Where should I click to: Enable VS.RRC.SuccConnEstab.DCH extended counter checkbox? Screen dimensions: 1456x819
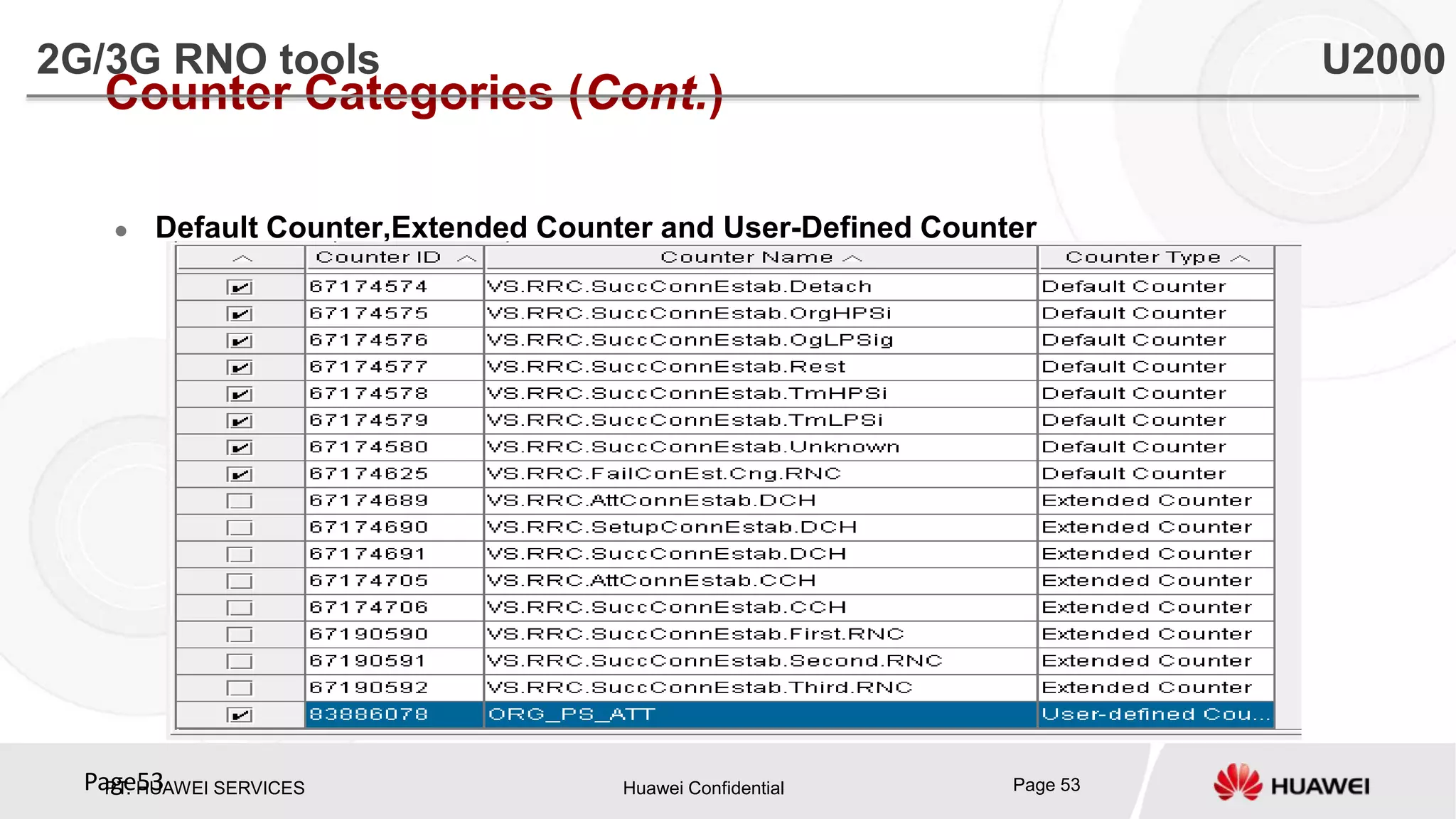tap(240, 555)
